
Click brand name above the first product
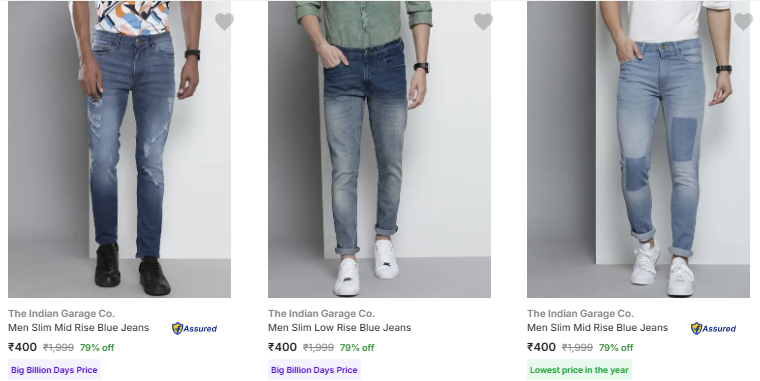point(62,314)
